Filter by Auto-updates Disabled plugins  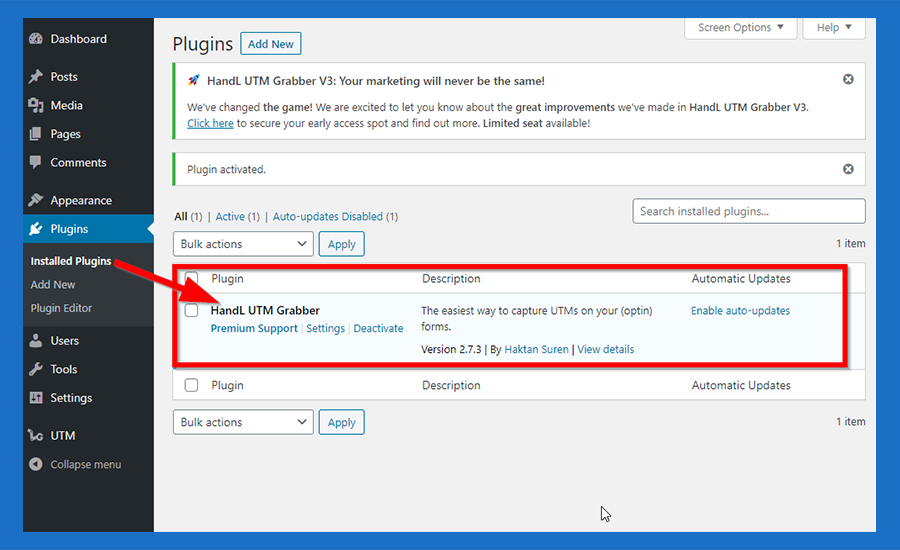328,216
